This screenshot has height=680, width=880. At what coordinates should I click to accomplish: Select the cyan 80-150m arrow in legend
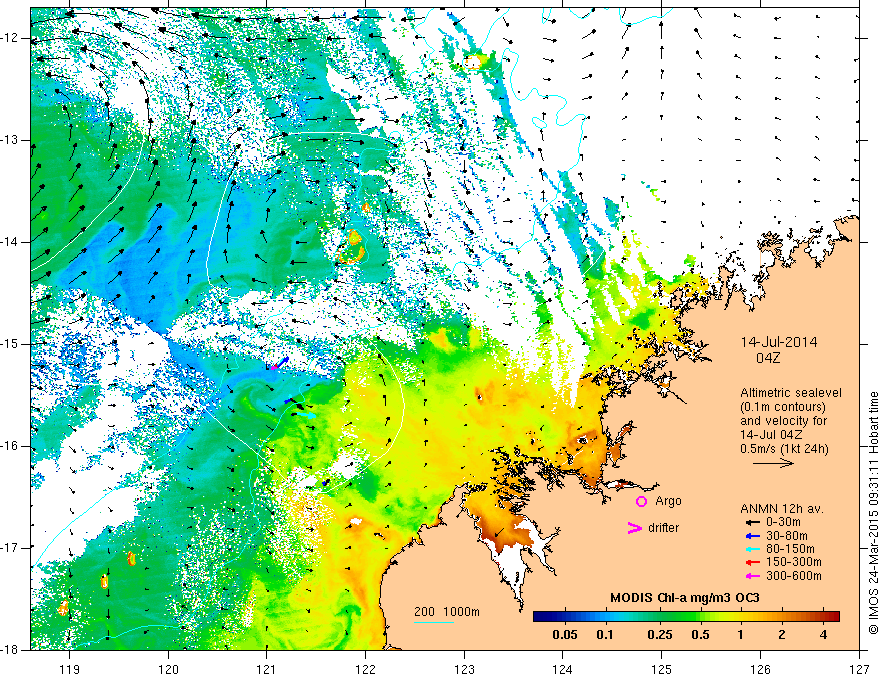point(751,549)
